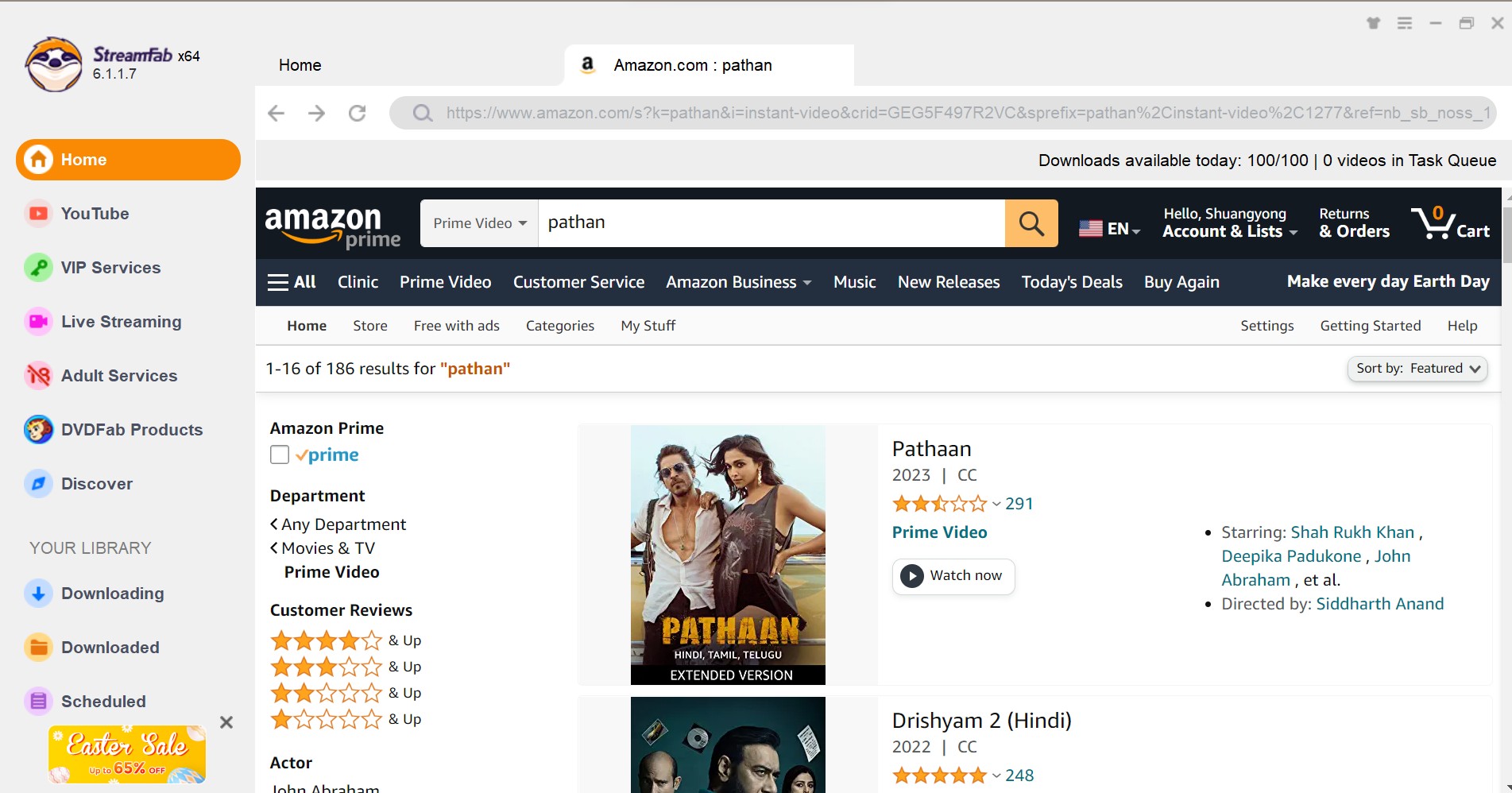1512x793 pixels.
Task: Expand Drishyam 2 rating breakdown chevron
Action: tap(996, 776)
